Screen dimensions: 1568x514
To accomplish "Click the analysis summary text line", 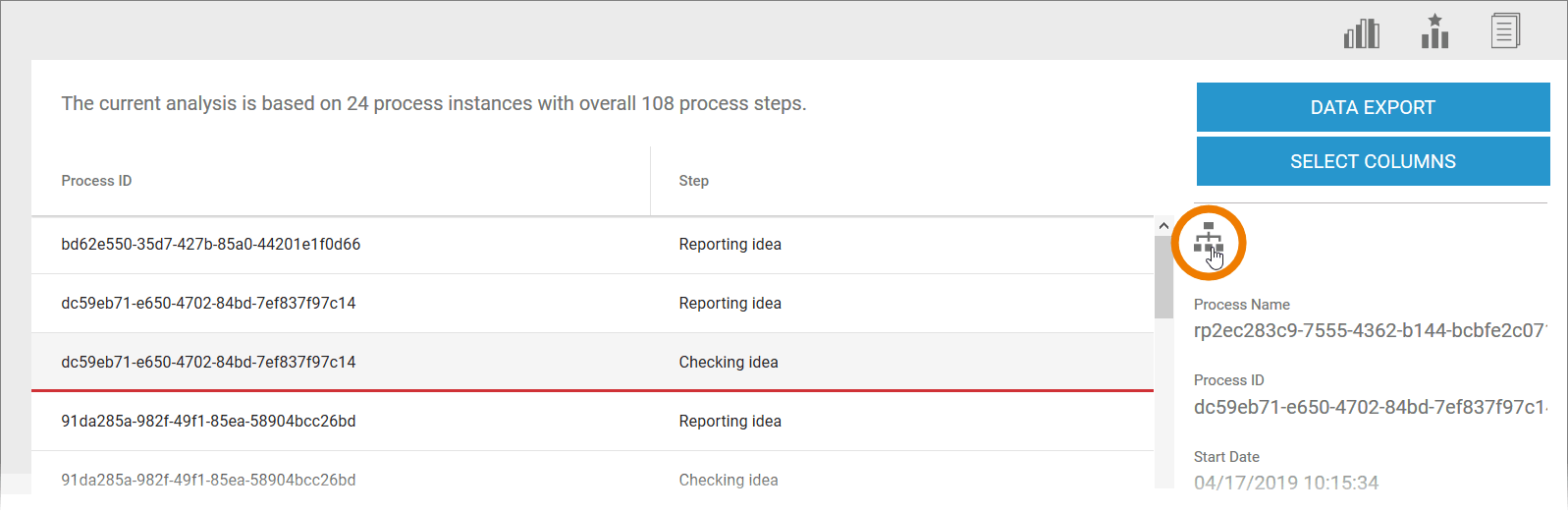I will pyautogui.click(x=433, y=104).
